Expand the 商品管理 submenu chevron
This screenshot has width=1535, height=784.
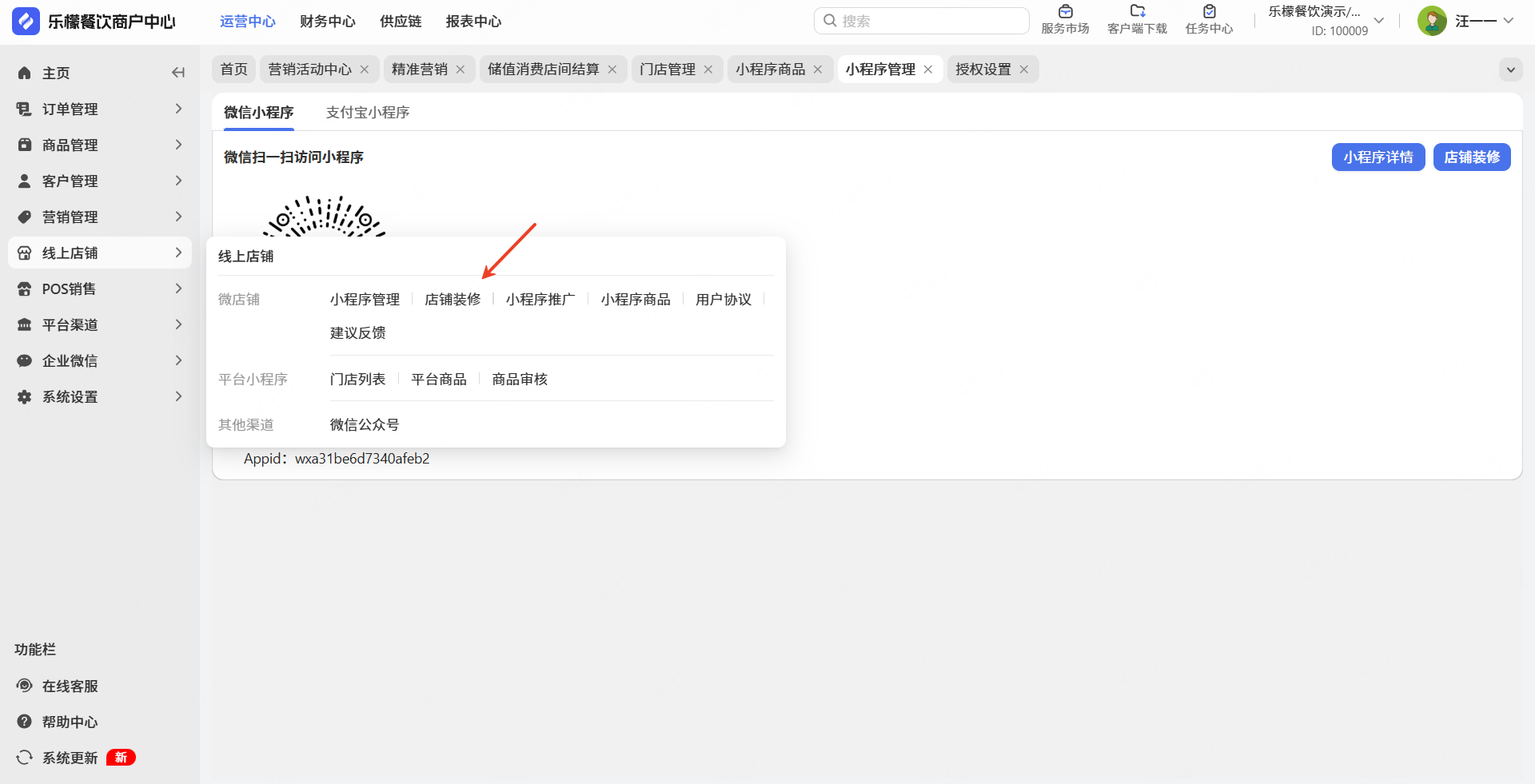coord(178,145)
